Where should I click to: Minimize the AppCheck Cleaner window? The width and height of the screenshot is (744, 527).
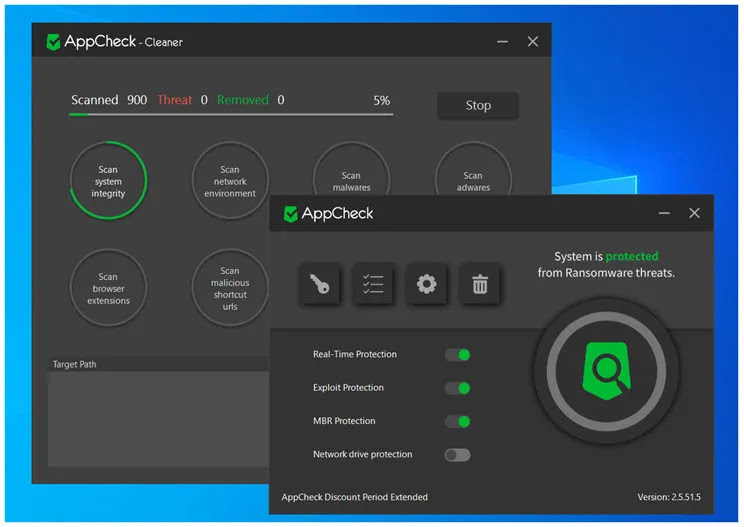[502, 42]
